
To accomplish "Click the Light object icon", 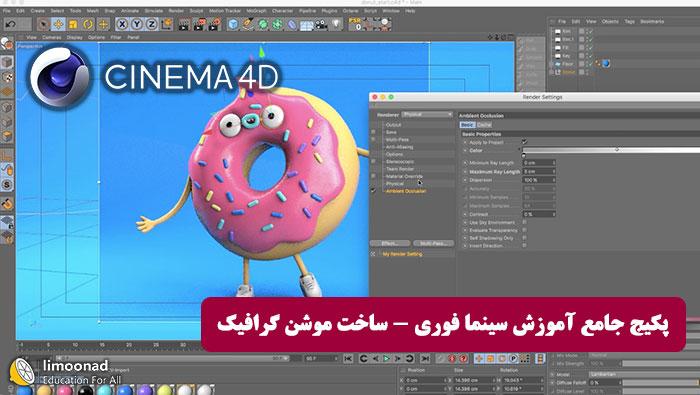I will [337, 24].
